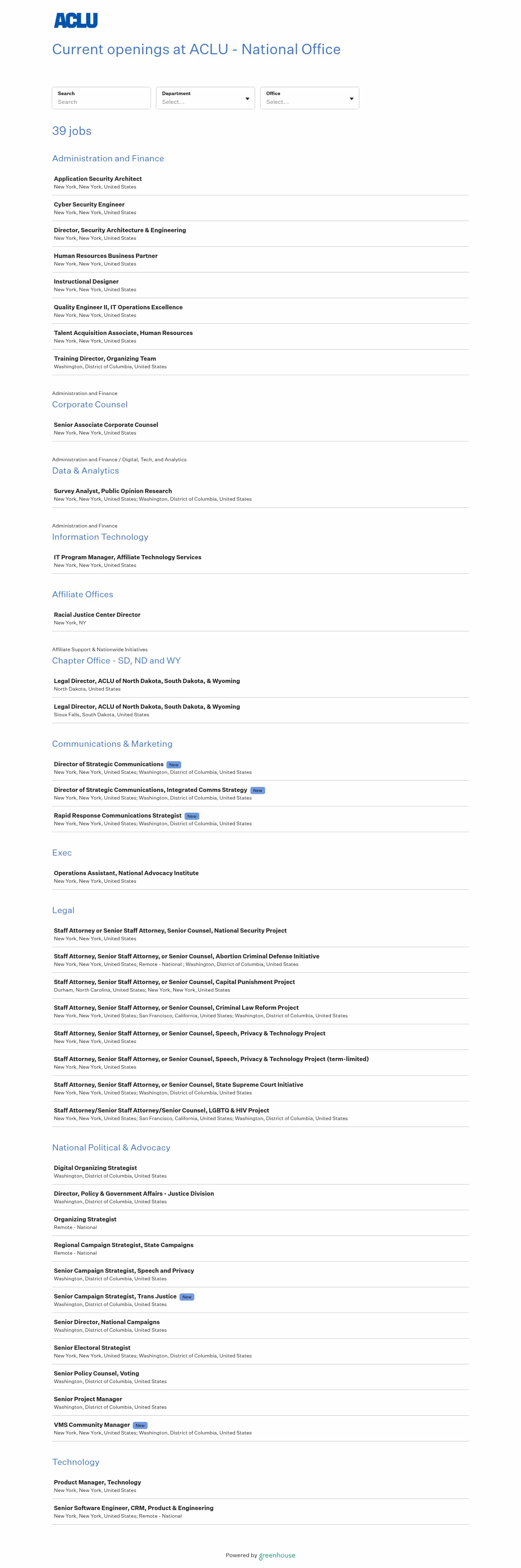Open Operations Assistant, National Advocacy Institute
521x1568 pixels.
pyautogui.click(x=126, y=873)
